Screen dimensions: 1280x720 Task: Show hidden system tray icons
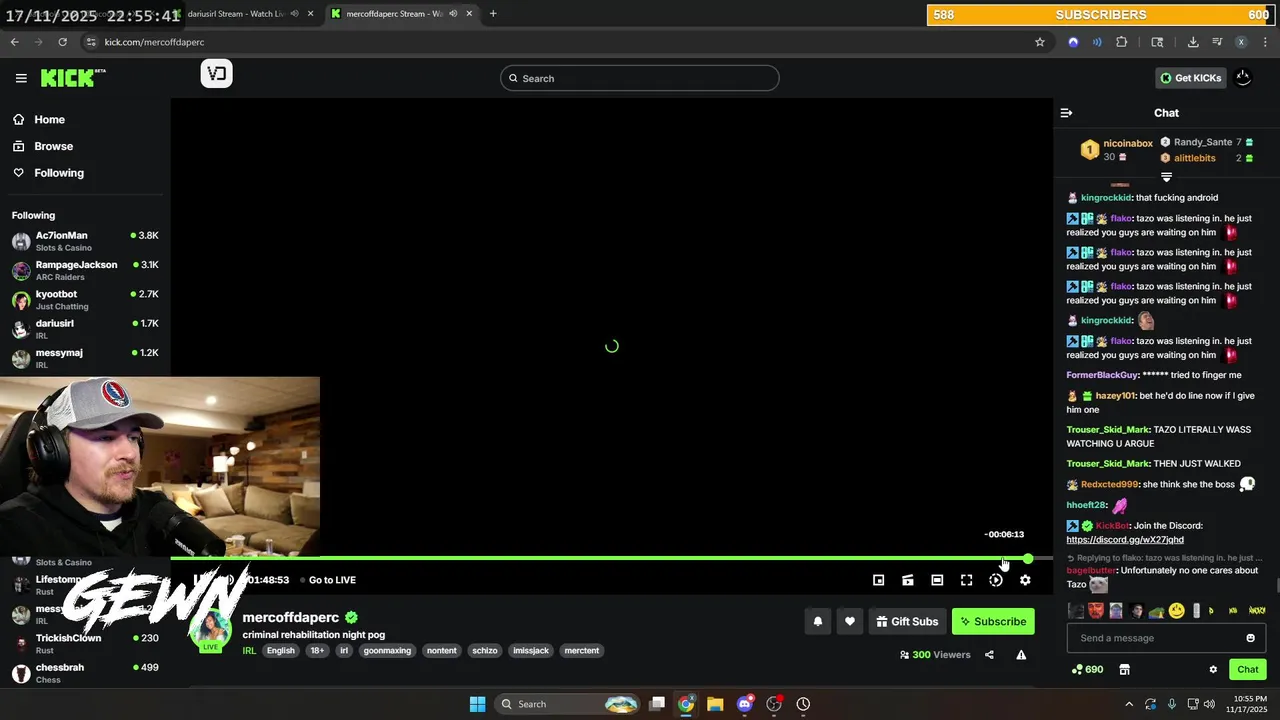[1129, 704]
